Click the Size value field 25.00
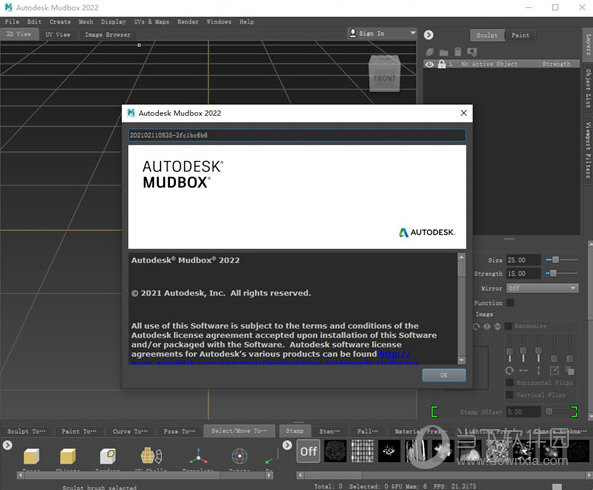Screen dimensions: 593x490 524,260
